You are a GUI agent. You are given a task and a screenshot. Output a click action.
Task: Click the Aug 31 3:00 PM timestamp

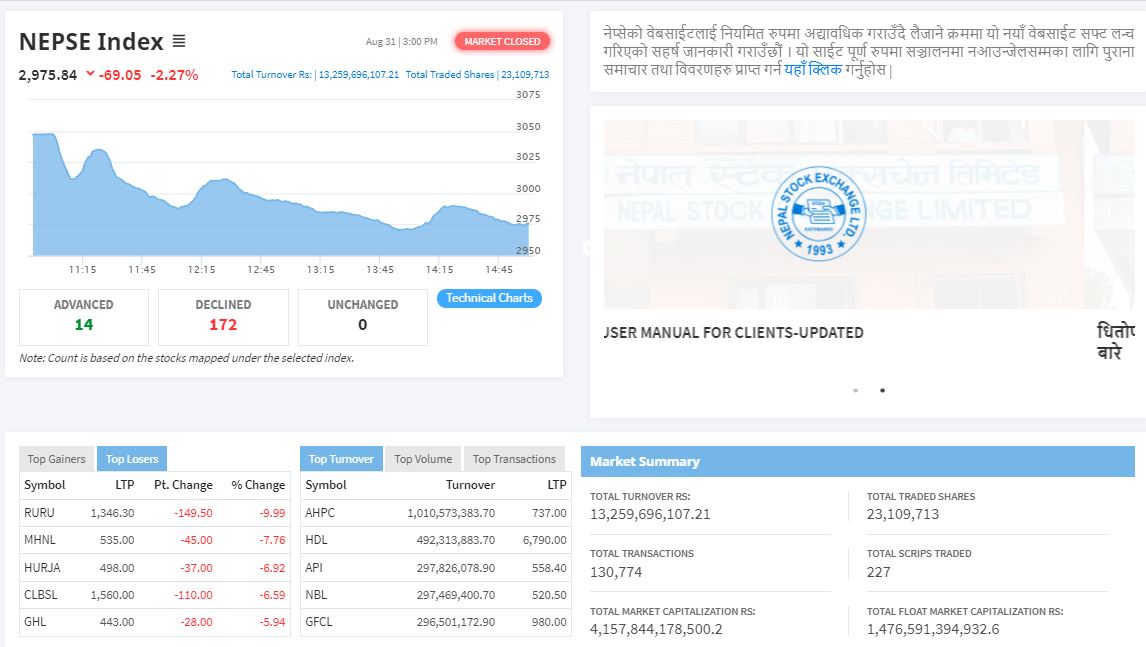[401, 42]
